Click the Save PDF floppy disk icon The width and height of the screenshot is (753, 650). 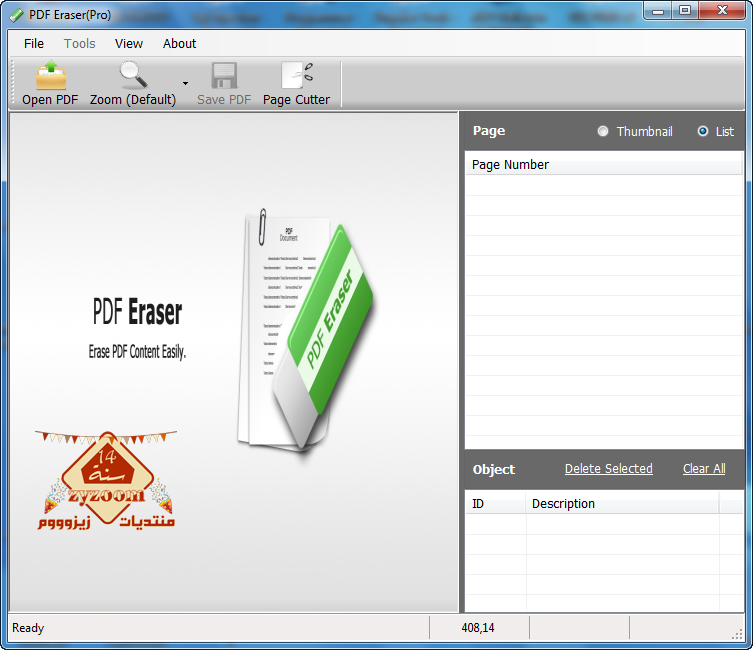(x=224, y=75)
